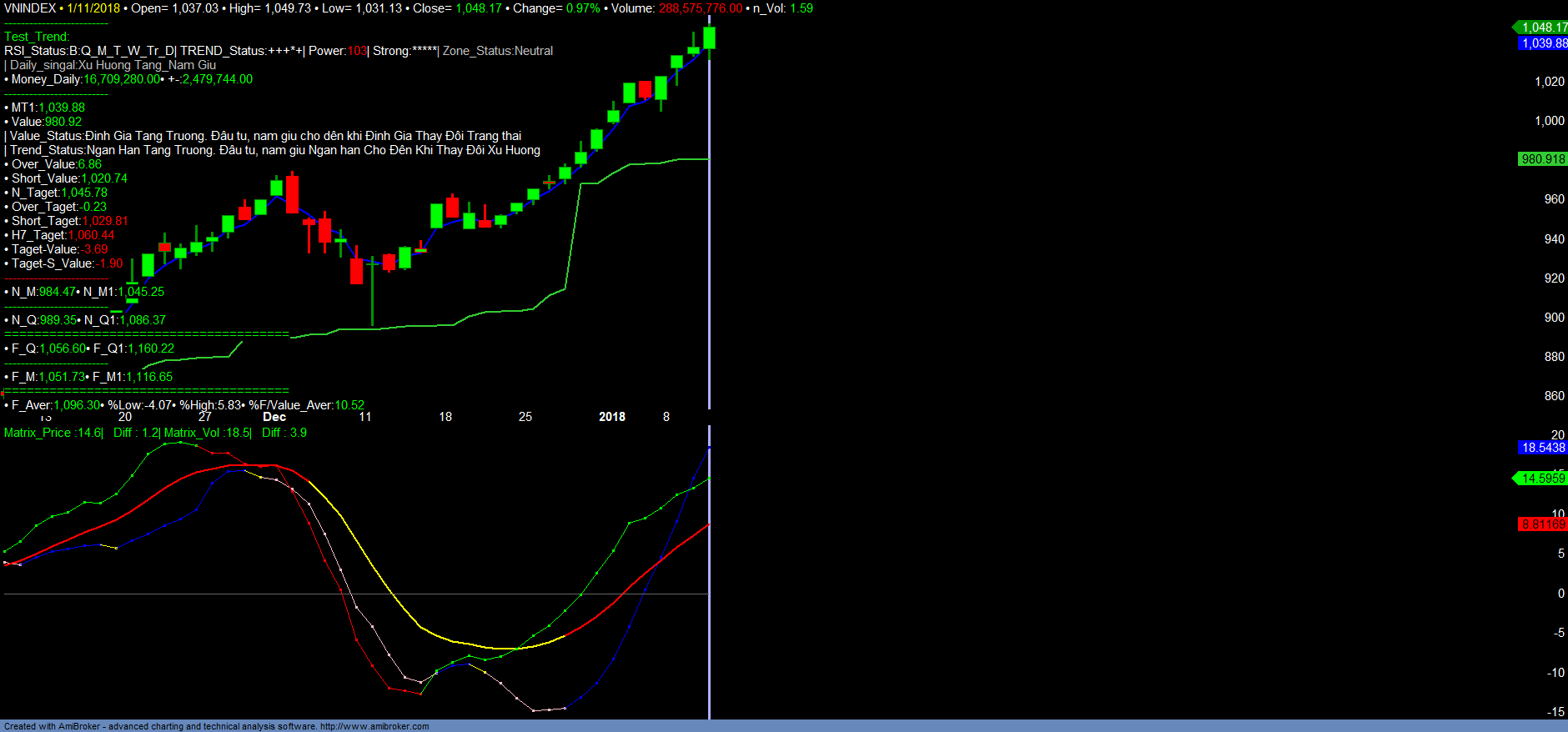Open the amibroker.com link in footer
Image resolution: width=1568 pixels, height=732 pixels.
374,726
